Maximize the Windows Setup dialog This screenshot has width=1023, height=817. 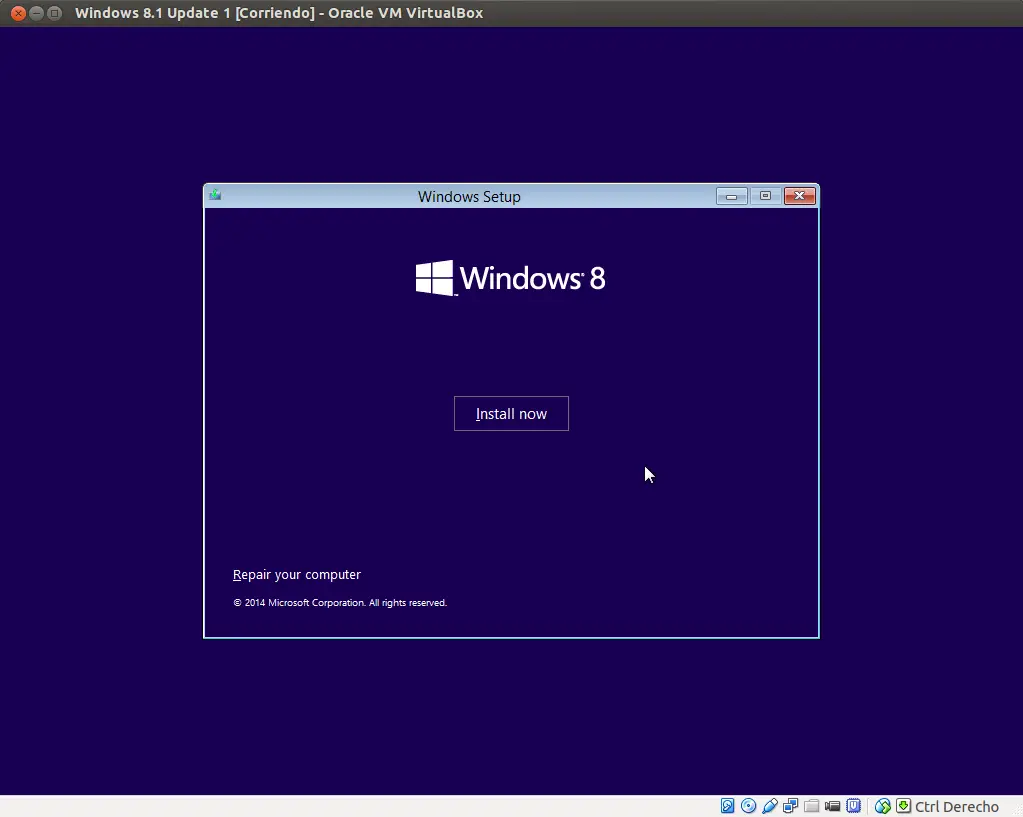(x=765, y=196)
